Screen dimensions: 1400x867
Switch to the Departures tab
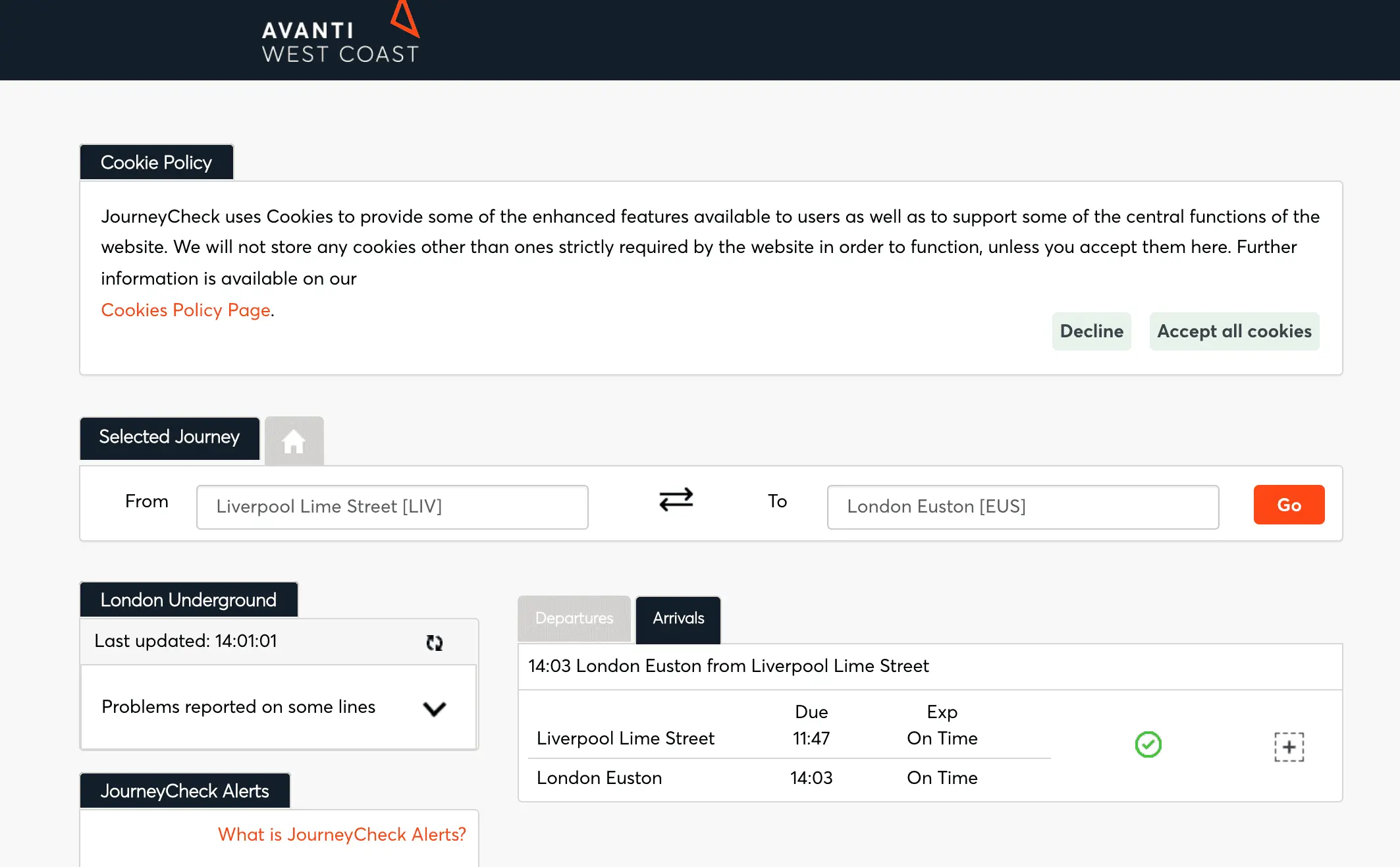[x=574, y=618]
